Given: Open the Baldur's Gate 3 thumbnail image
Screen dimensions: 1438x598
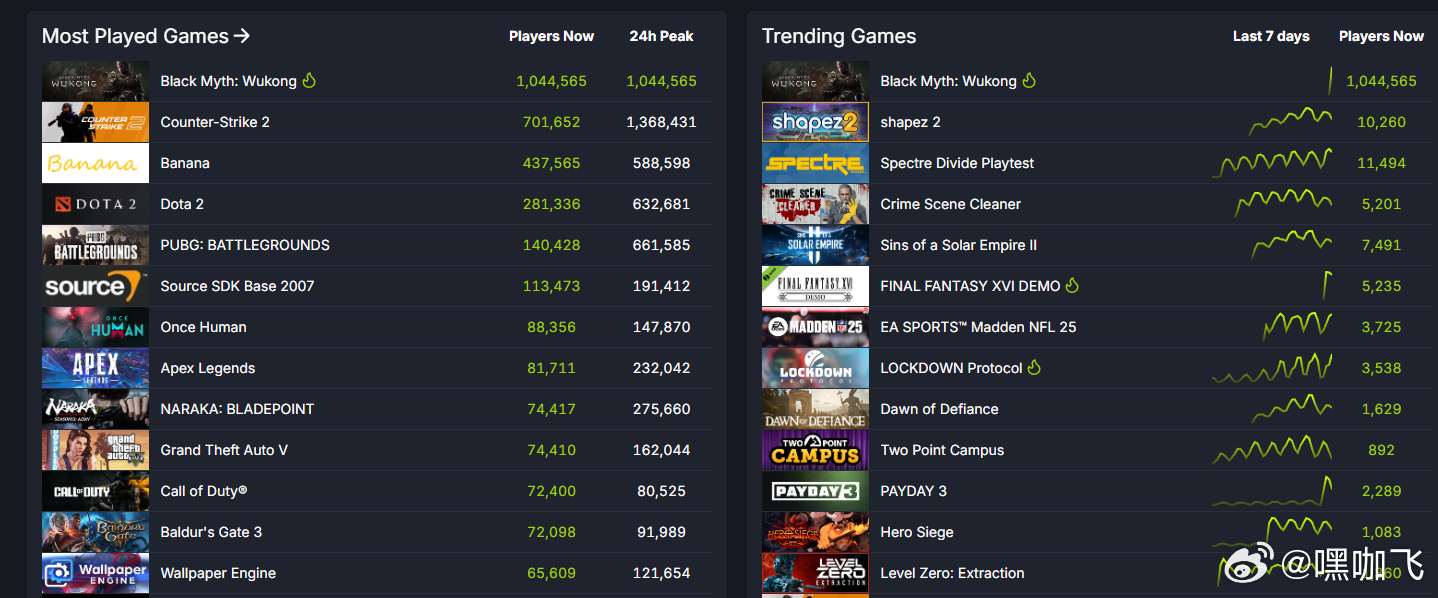Looking at the screenshot, I should [x=95, y=532].
